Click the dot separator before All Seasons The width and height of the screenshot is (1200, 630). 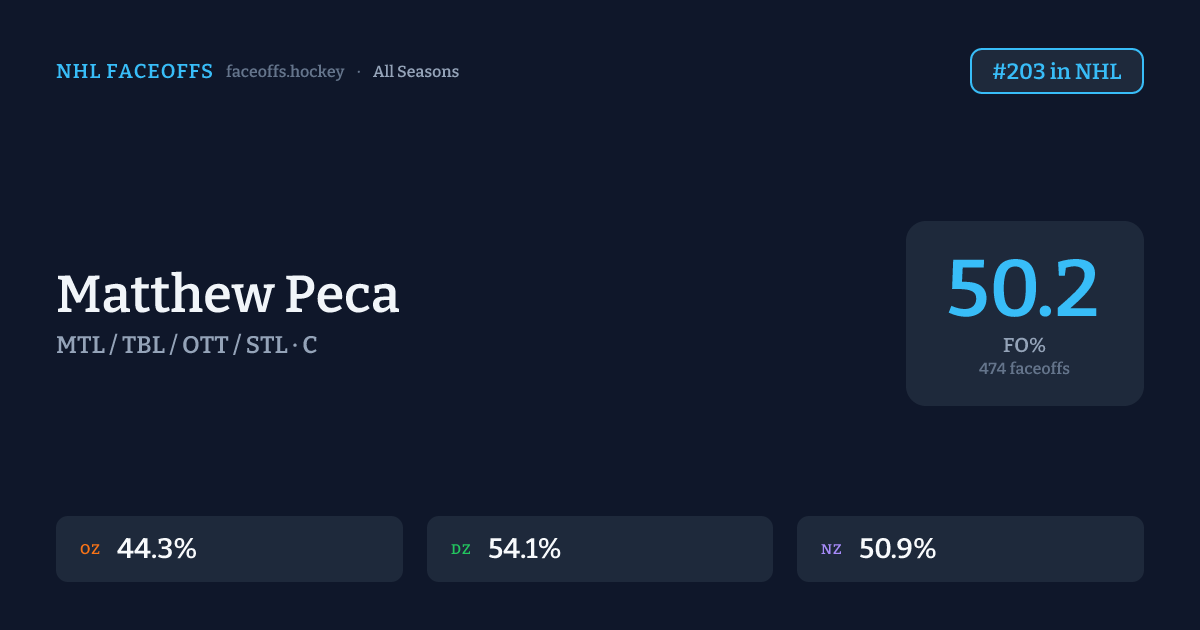point(359,72)
